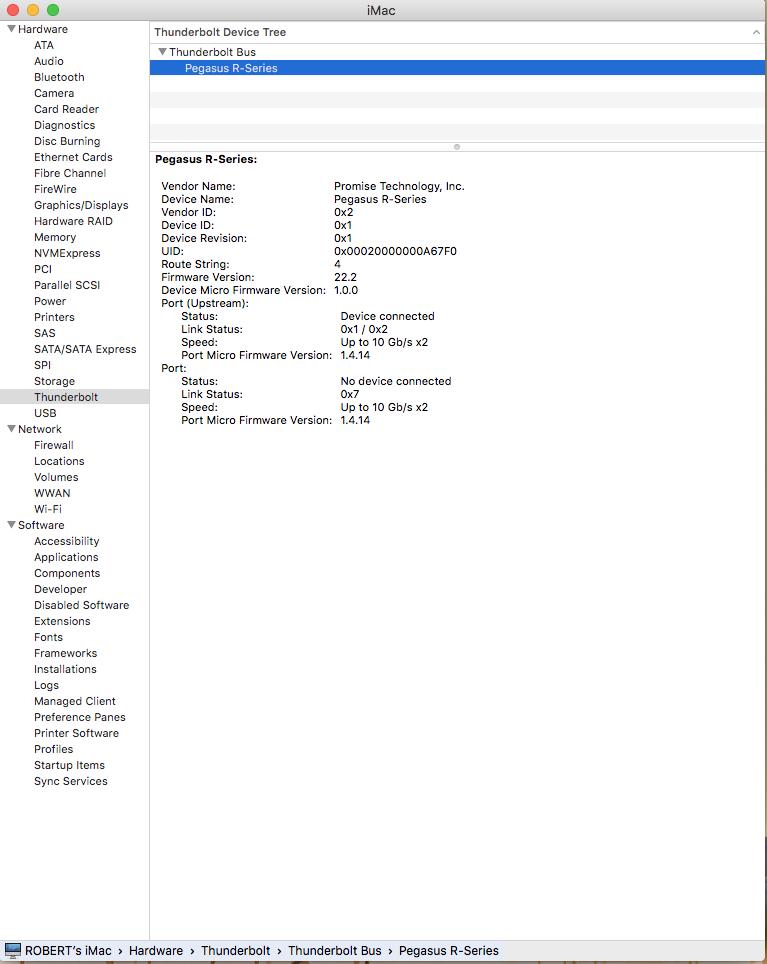The image size is (767, 964).
Task: Click Thunderbolt in the bottom path bar
Action: tap(235, 950)
